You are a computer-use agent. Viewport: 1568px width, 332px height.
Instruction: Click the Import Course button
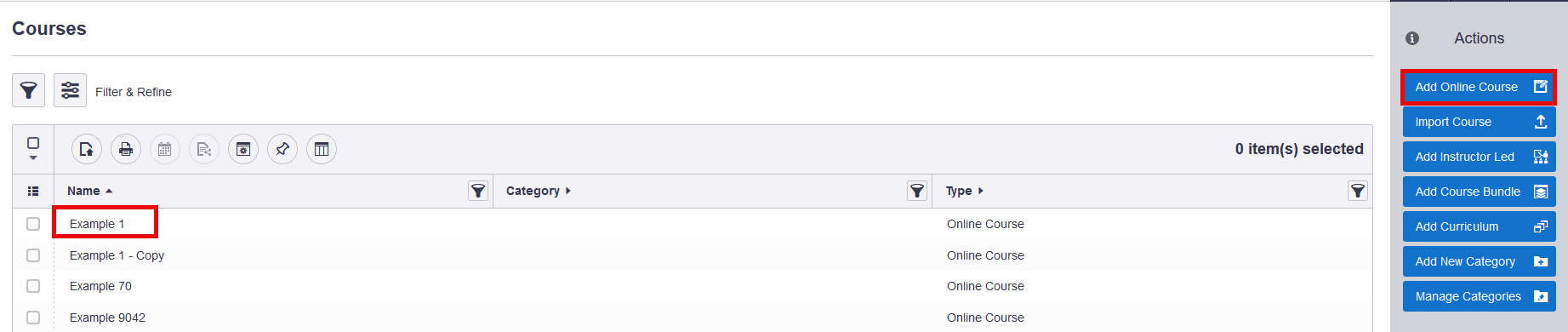pos(1479,122)
